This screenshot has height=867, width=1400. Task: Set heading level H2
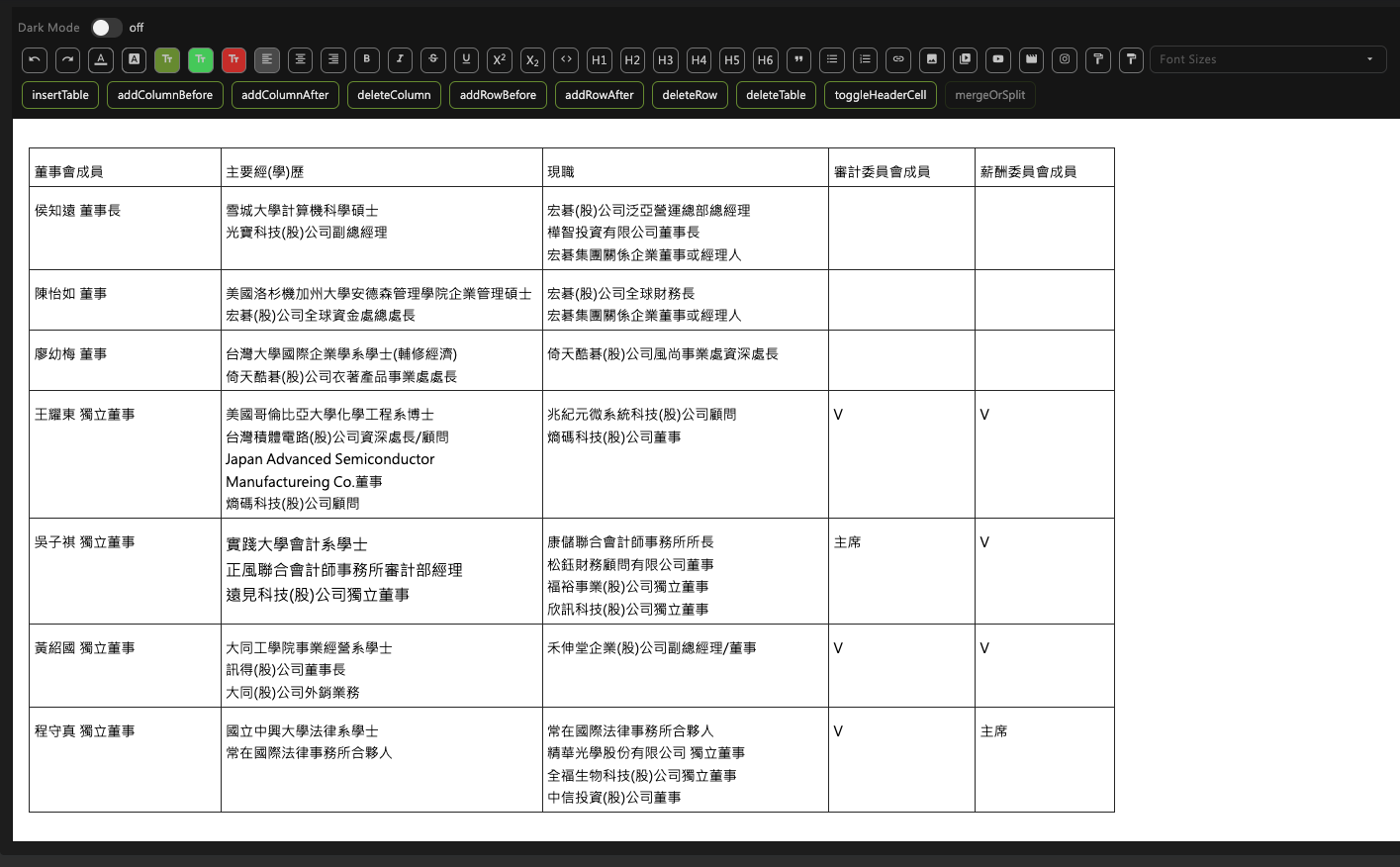pyautogui.click(x=632, y=59)
